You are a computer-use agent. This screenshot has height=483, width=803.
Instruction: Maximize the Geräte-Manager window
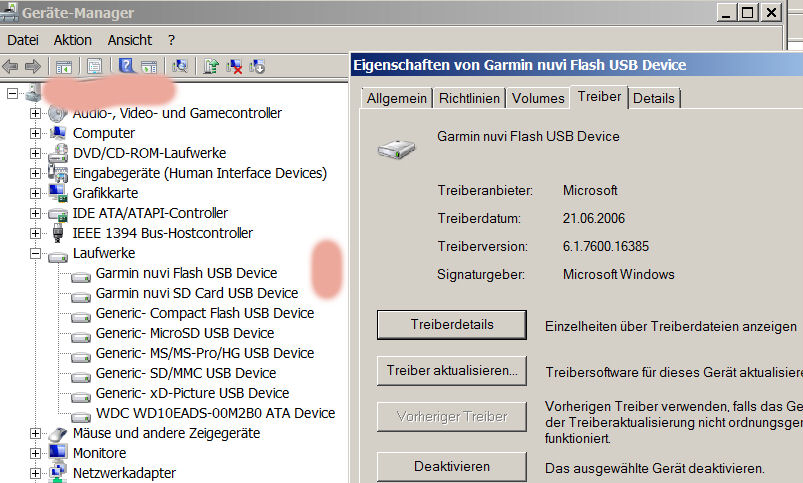747,12
